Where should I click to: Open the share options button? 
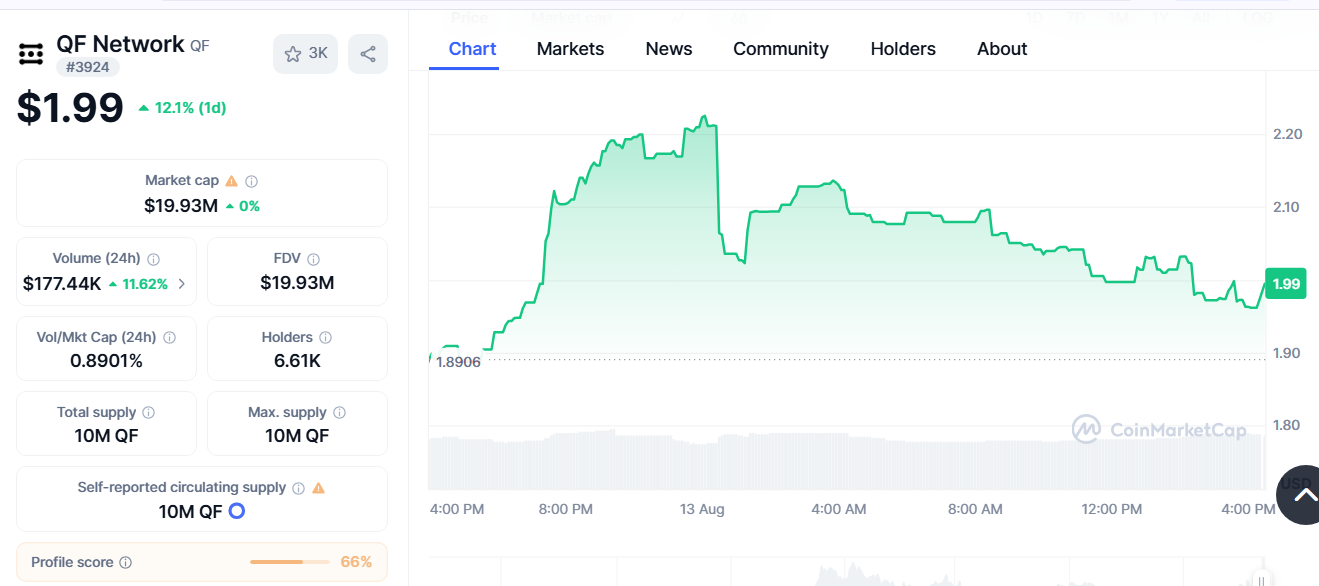tap(368, 54)
